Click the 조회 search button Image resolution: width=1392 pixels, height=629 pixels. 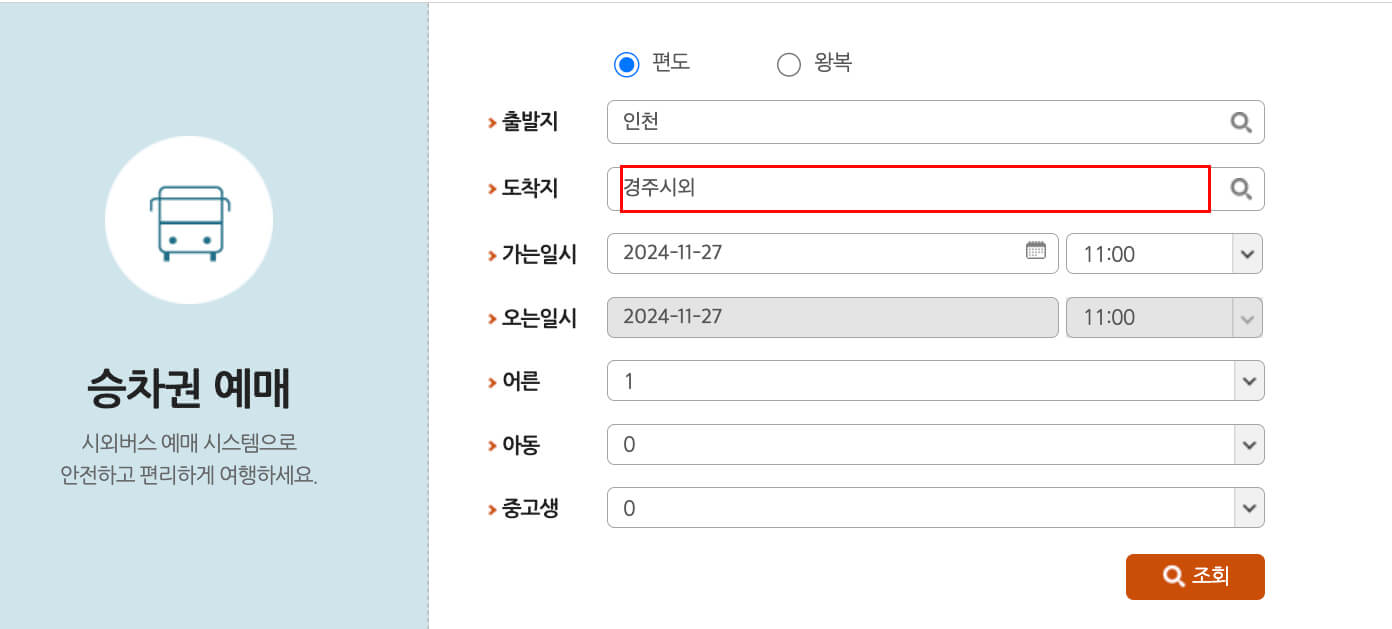tap(1195, 576)
